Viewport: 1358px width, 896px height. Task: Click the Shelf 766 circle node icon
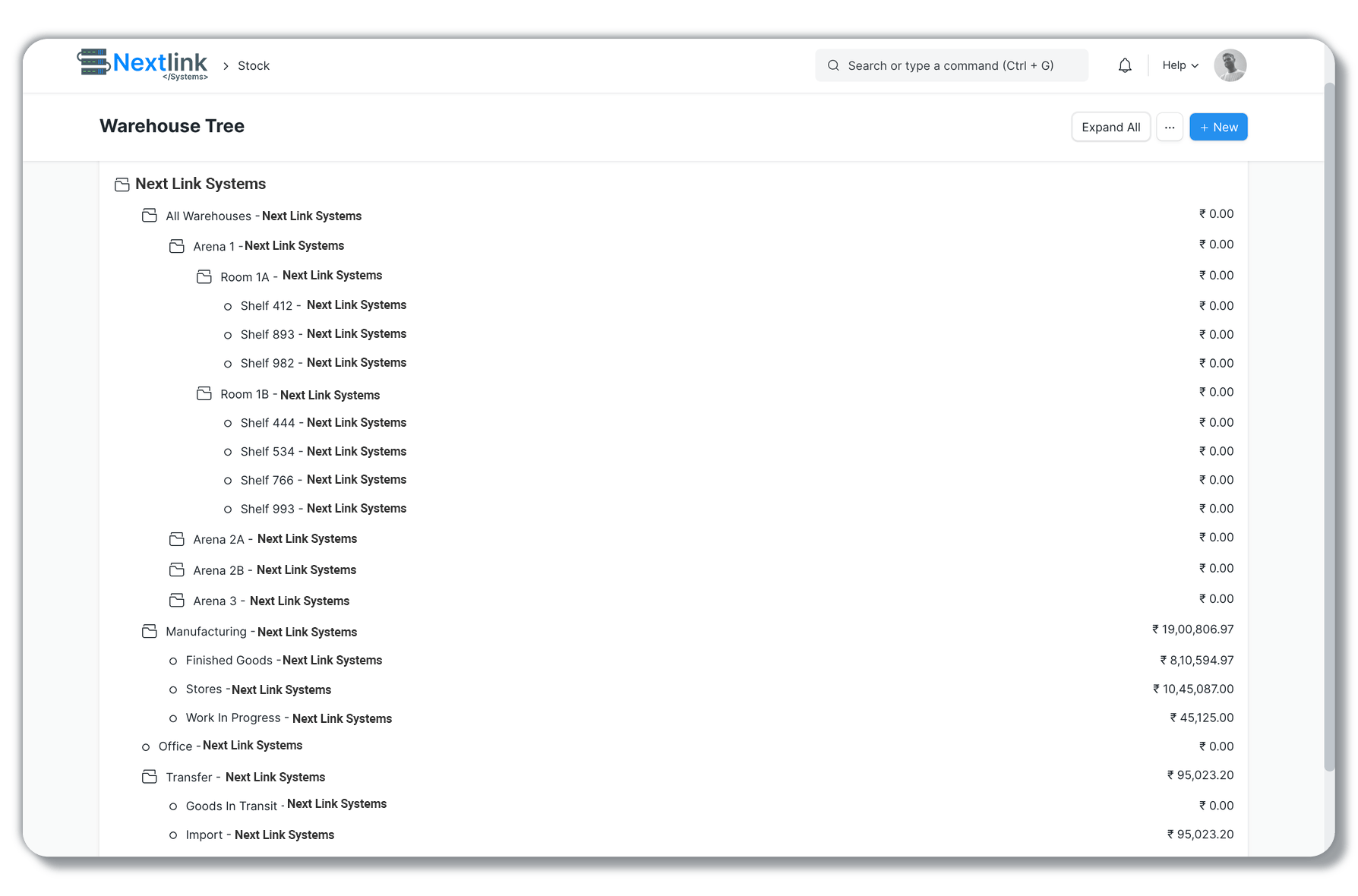click(228, 481)
